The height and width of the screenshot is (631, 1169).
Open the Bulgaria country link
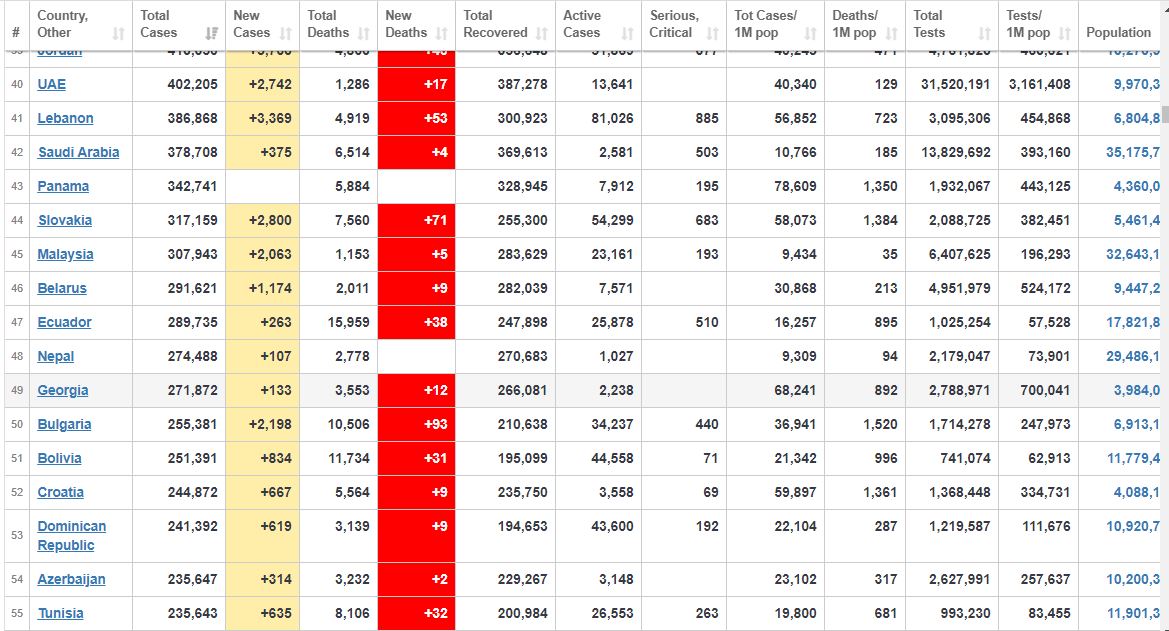pos(64,424)
